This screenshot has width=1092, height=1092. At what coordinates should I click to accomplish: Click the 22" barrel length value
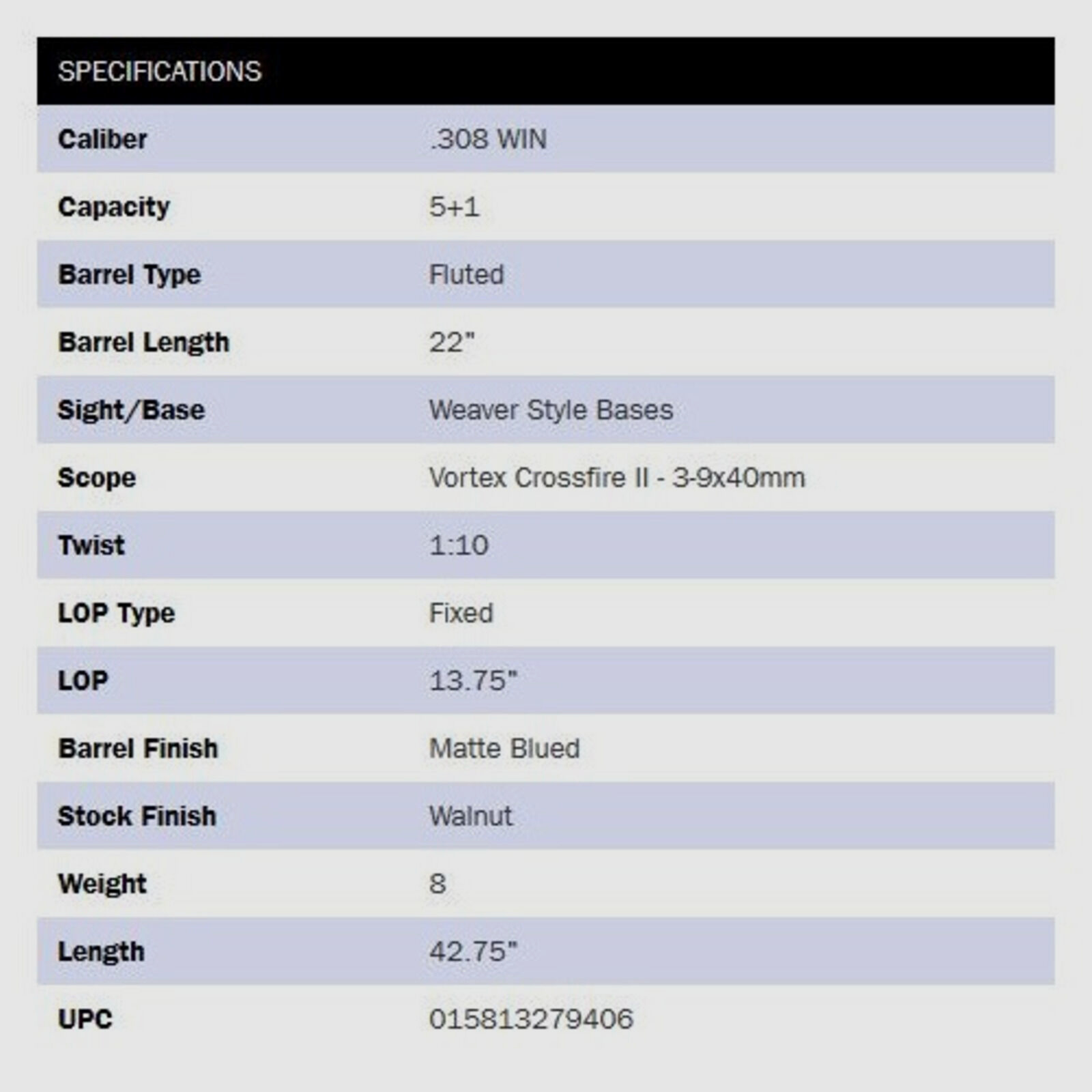click(451, 342)
